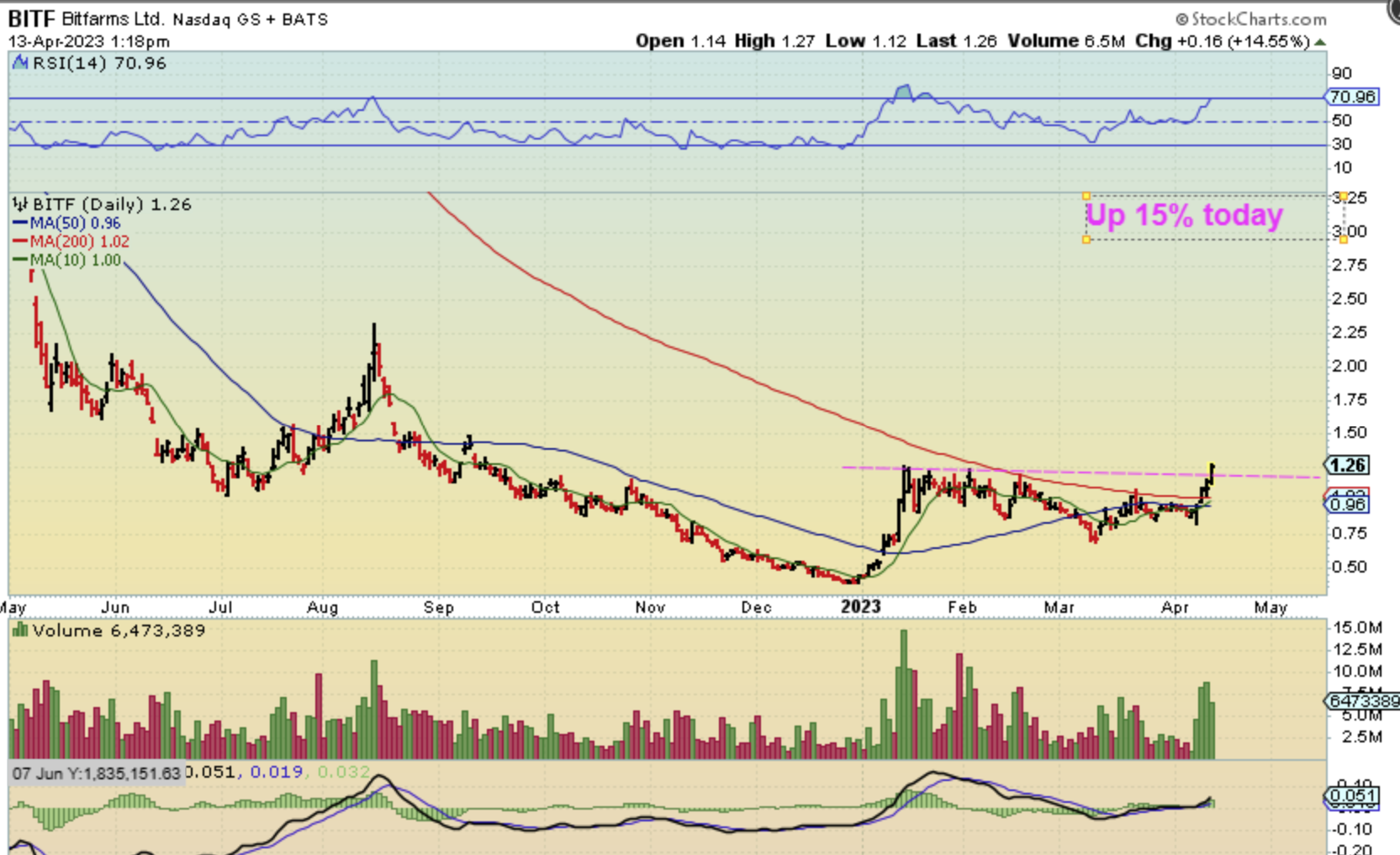Click the annotation's bottom-left yellow handle
This screenshot has height=855, width=1400.
1086,240
